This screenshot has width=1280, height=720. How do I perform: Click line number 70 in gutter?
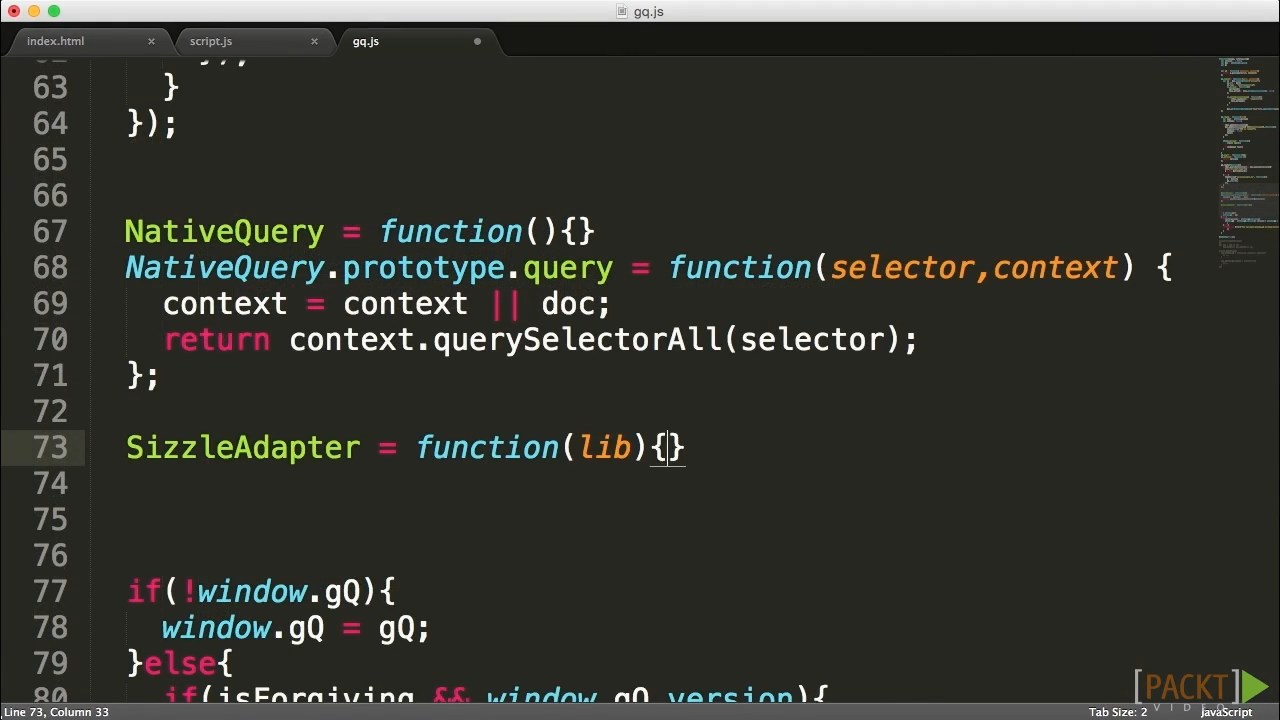coord(50,339)
